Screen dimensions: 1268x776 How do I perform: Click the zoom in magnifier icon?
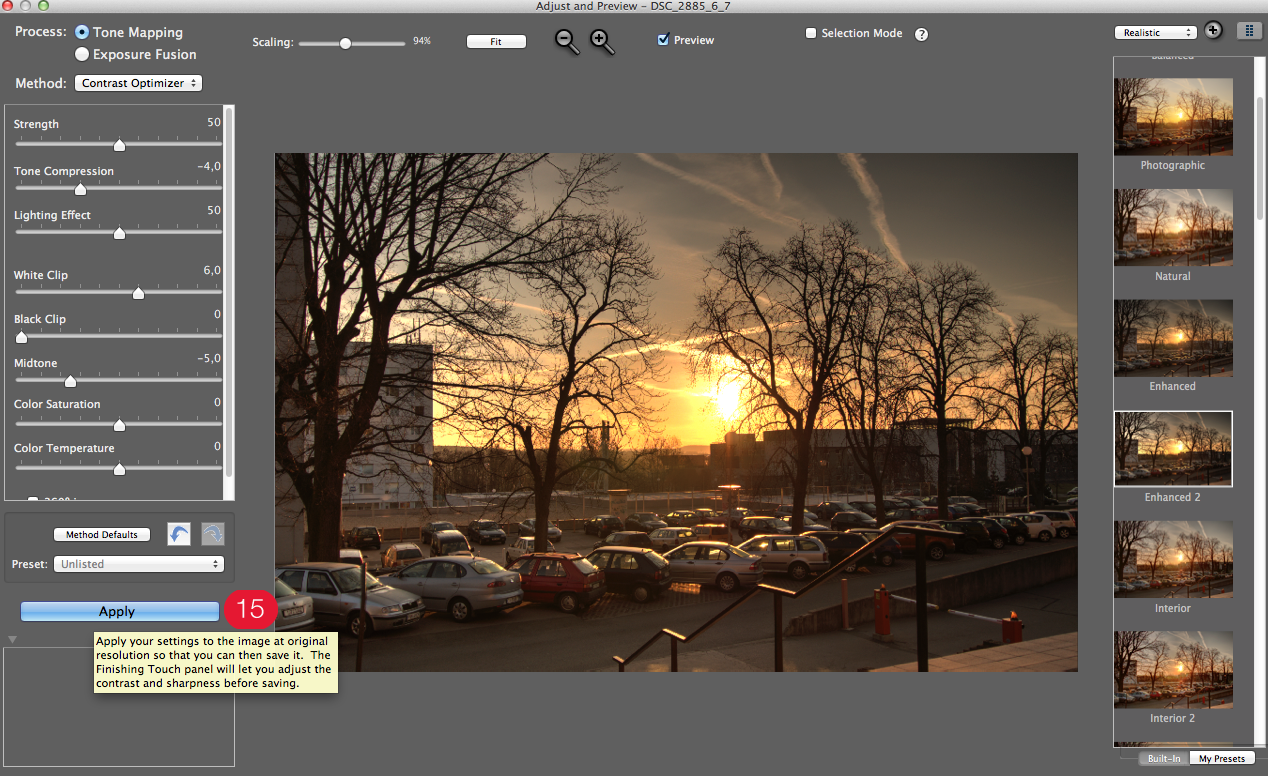point(601,40)
